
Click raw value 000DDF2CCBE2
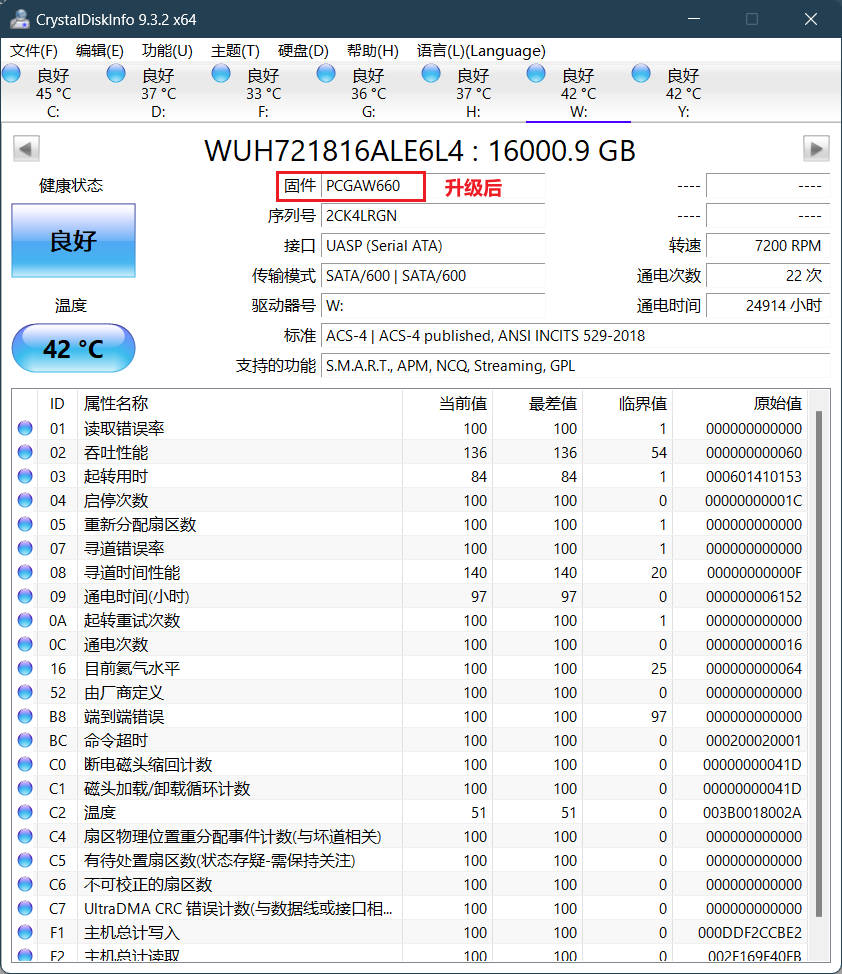(x=750, y=932)
